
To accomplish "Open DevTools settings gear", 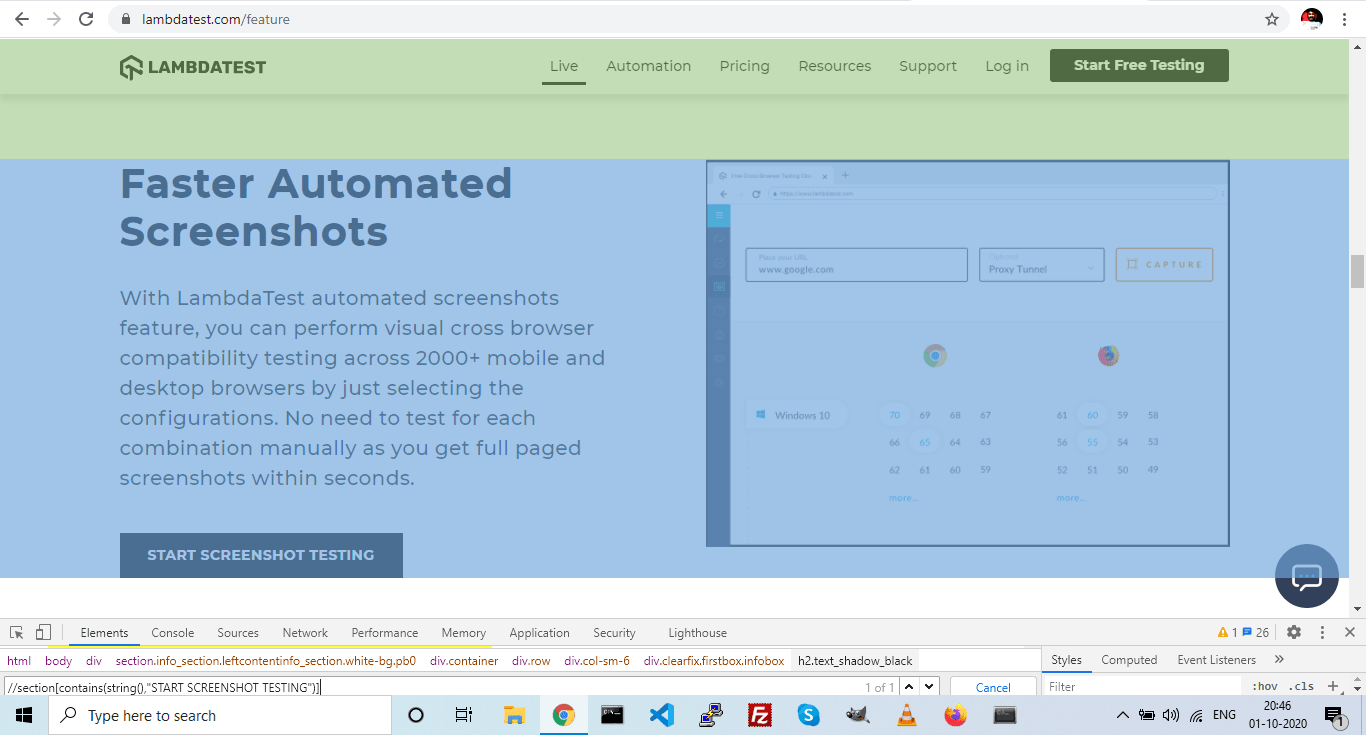I will (1294, 632).
